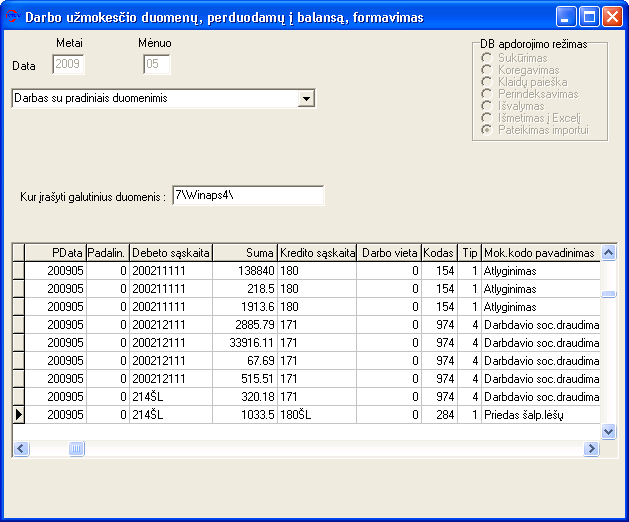Click the Suma cell 67.69
The height and width of the screenshot is (522, 629).
(245, 361)
